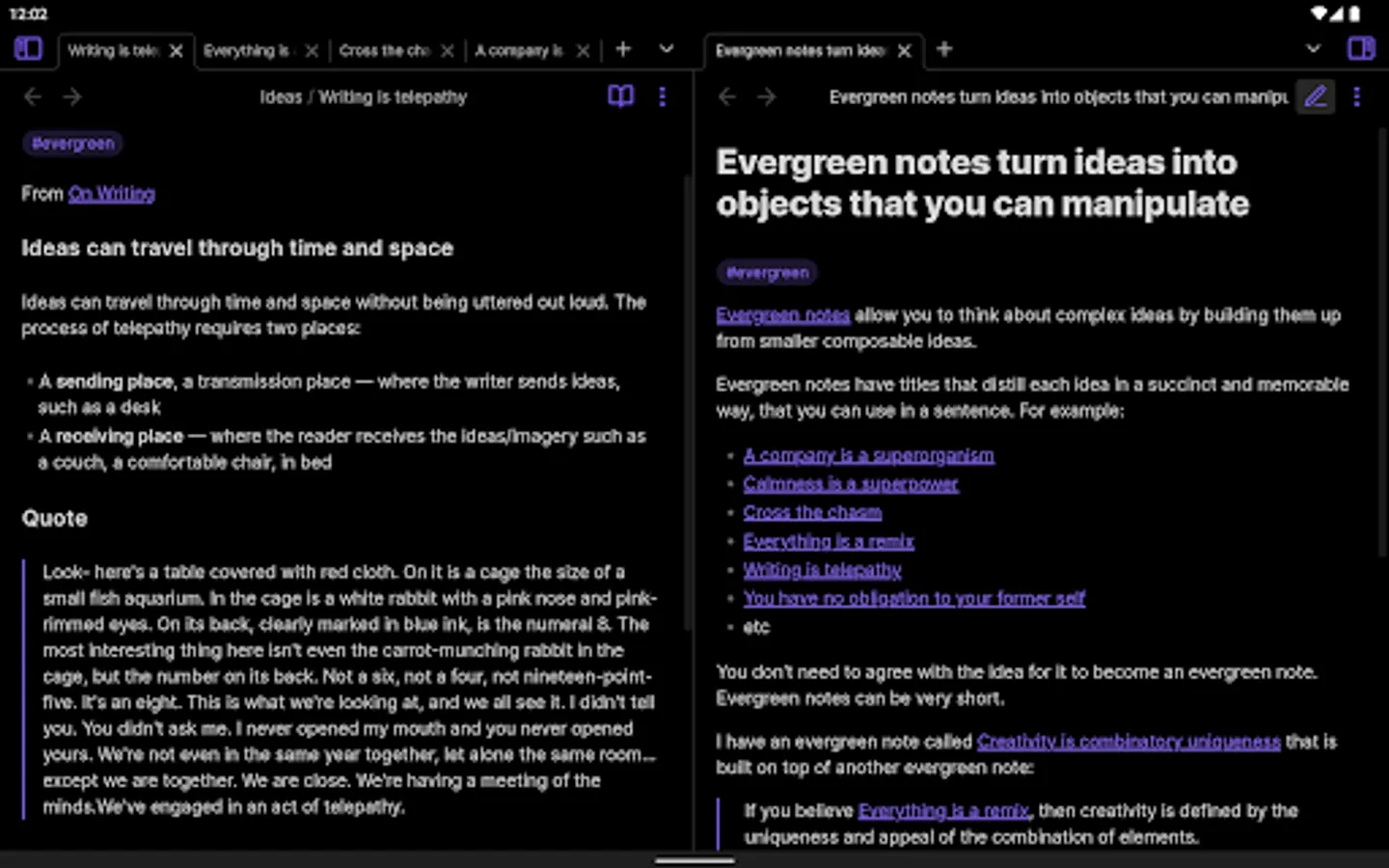Viewport: 1389px width, 868px height.
Task: Open Everything is a remix list link
Action: coord(829,541)
